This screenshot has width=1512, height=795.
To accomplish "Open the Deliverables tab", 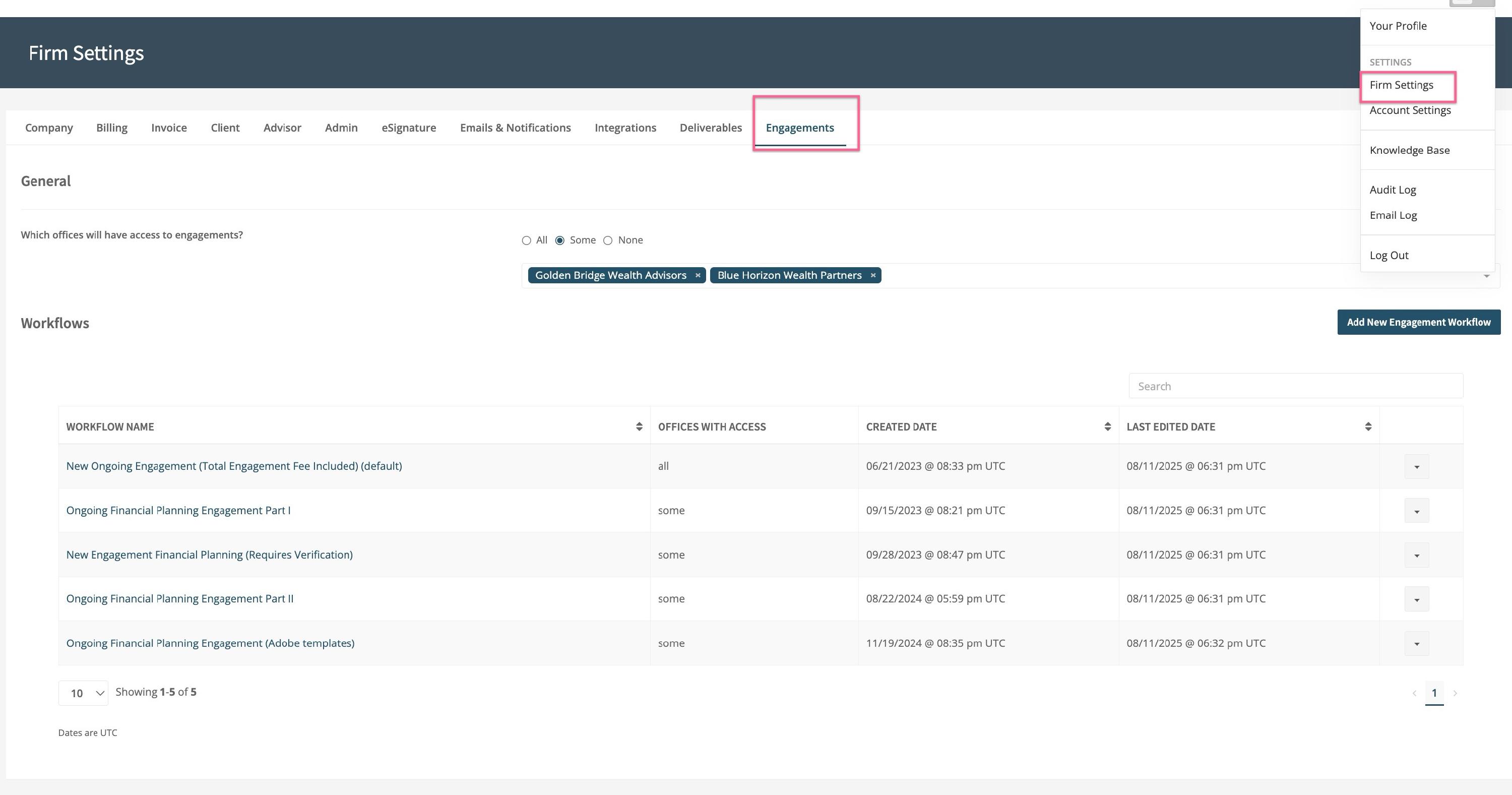I will click(x=711, y=128).
